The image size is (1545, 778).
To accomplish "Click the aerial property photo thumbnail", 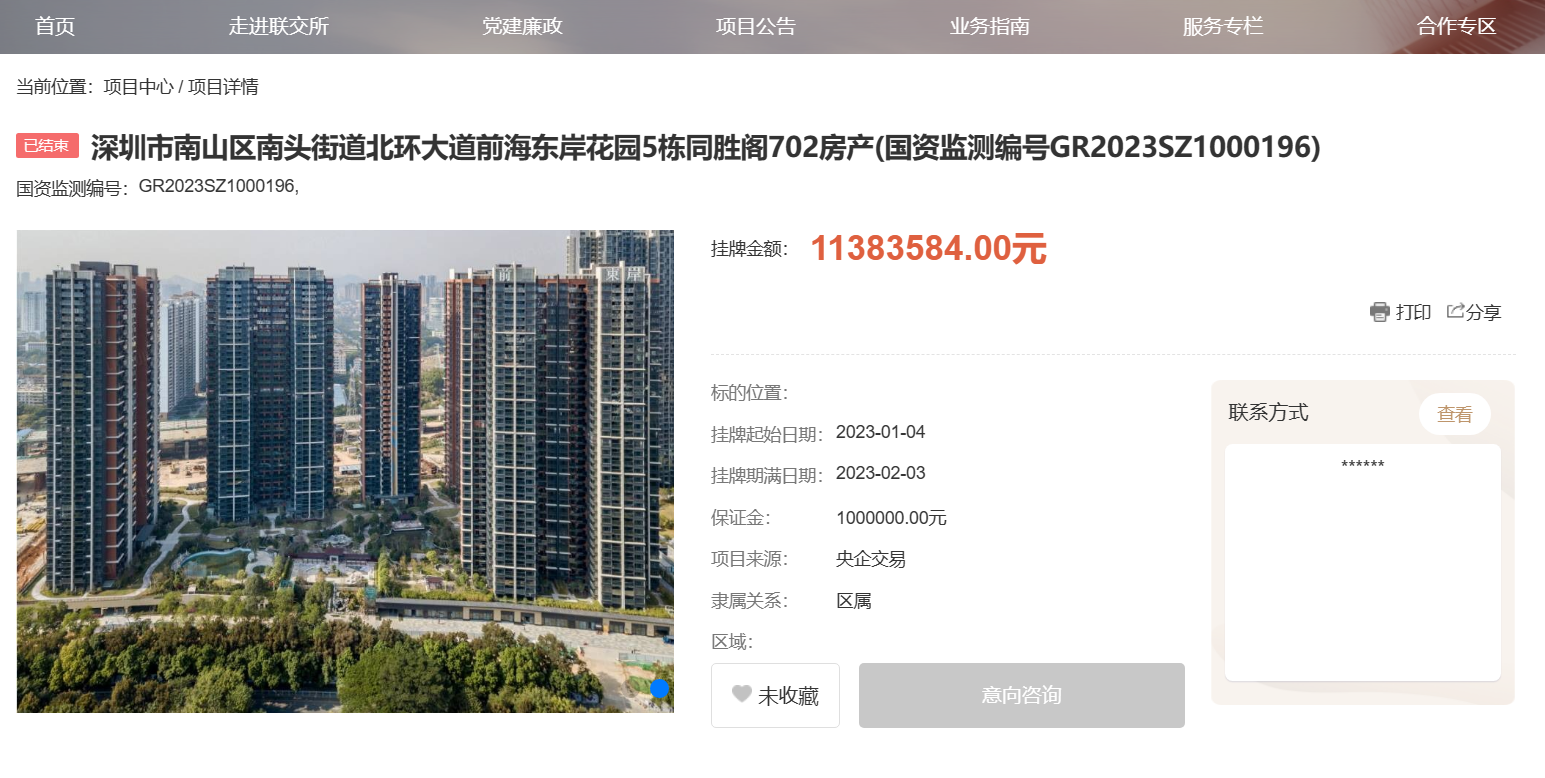I will point(345,470).
